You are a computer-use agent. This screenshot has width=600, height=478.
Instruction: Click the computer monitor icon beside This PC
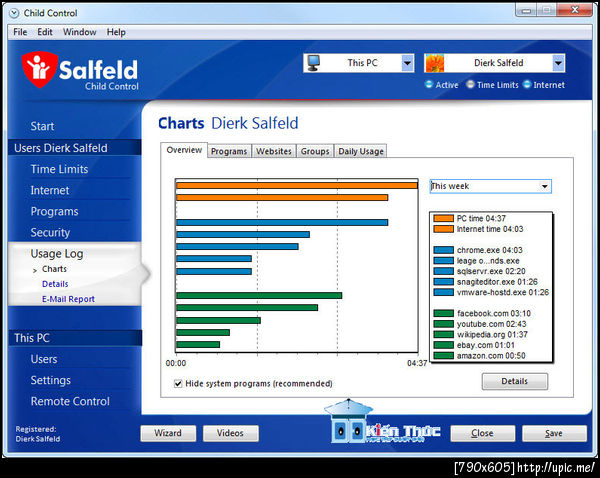coord(314,63)
